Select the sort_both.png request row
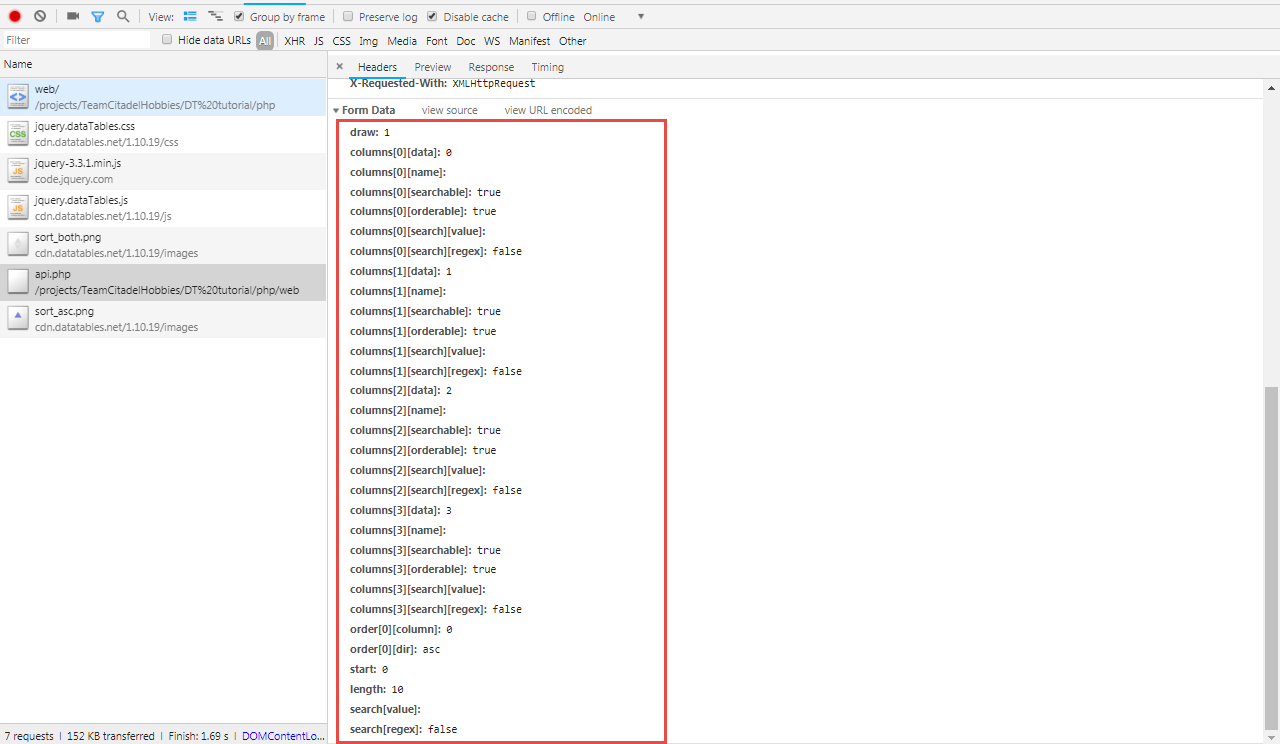This screenshot has height=744, width=1280. pyautogui.click(x=163, y=245)
